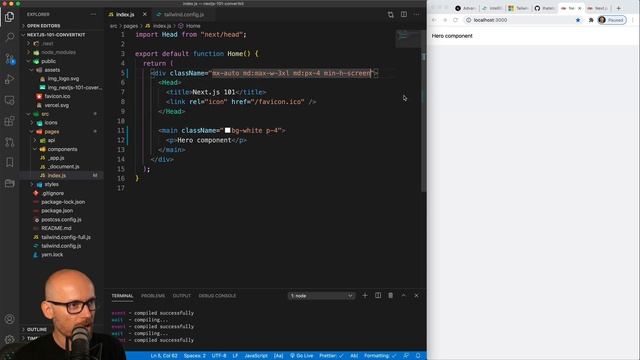Click the Paused profile button in Chrome
Image resolution: width=640 pixels, height=360 pixels.
click(x=611, y=20)
